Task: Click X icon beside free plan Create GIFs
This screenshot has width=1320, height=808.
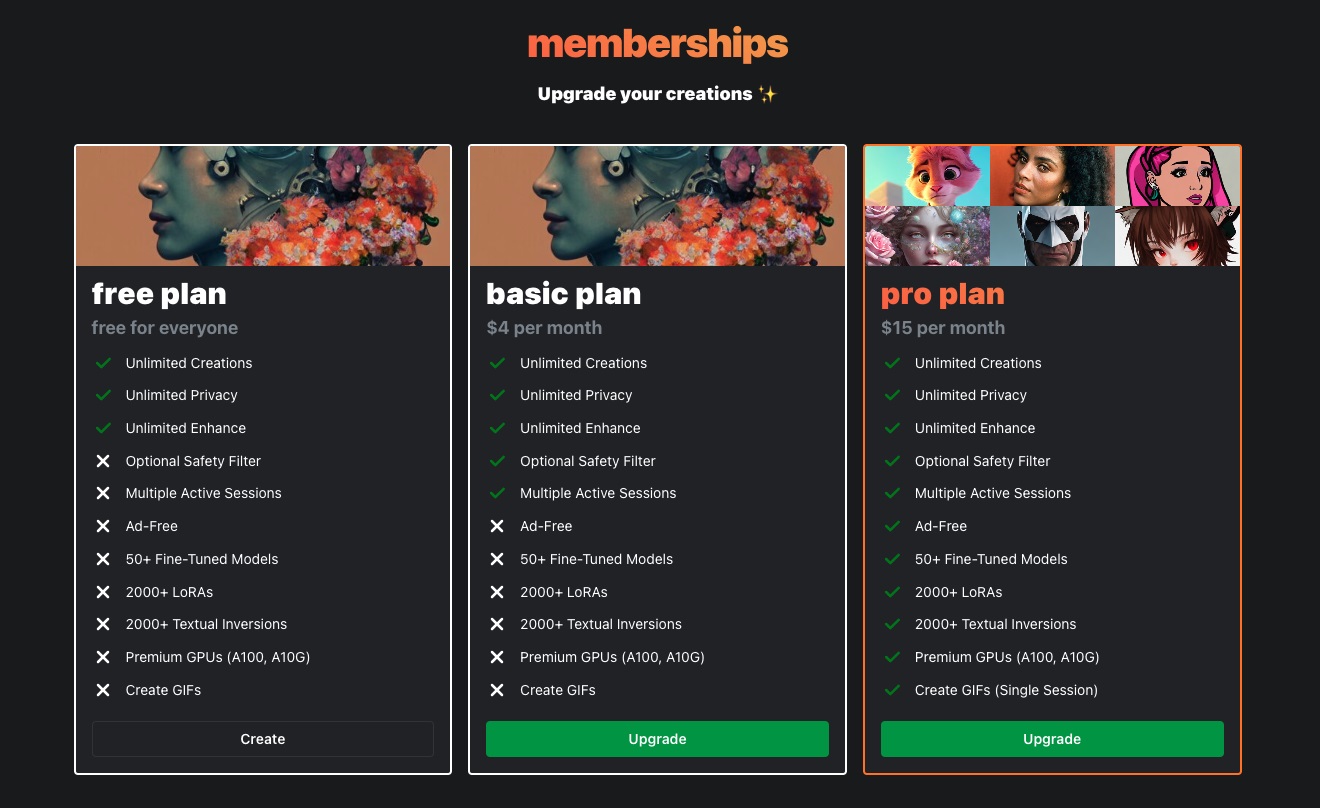Action: pyautogui.click(x=102, y=690)
